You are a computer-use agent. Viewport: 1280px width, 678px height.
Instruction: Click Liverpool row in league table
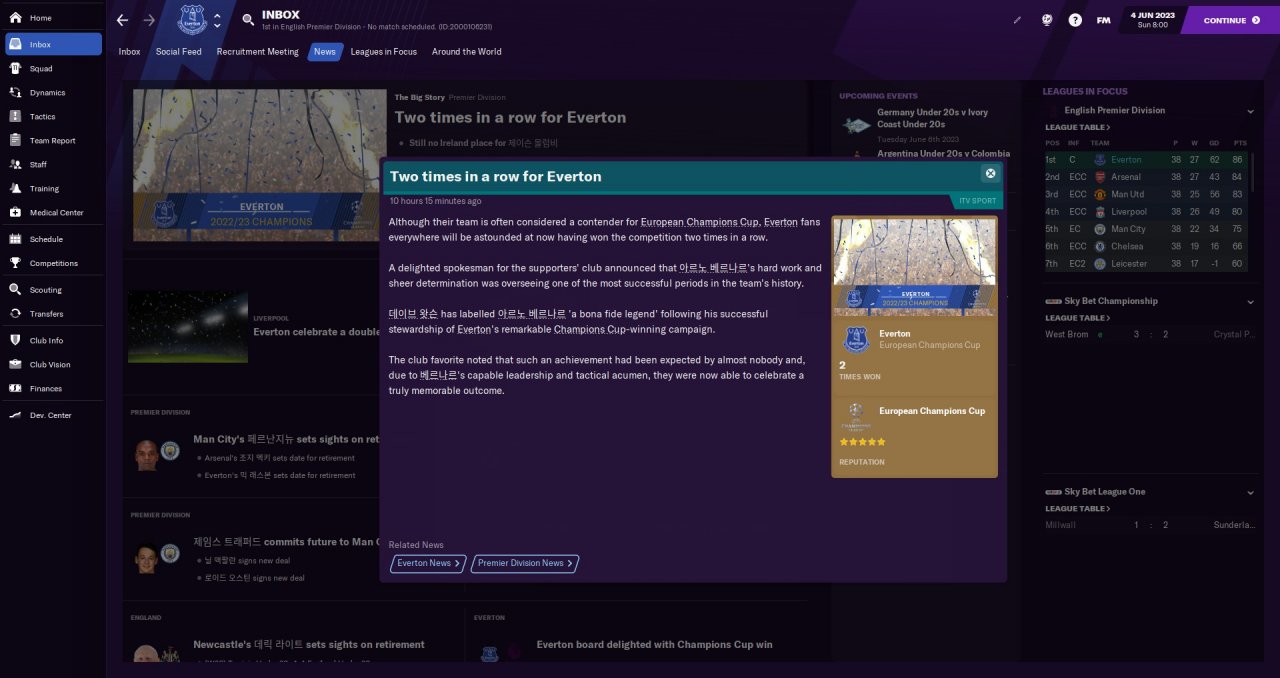coord(1148,212)
